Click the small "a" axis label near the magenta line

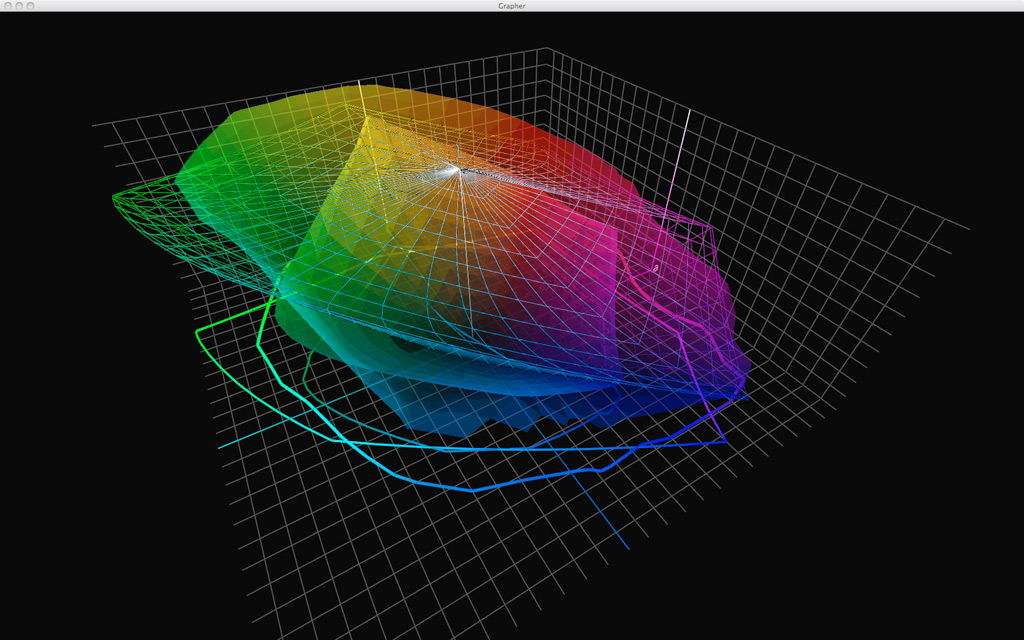click(x=656, y=268)
